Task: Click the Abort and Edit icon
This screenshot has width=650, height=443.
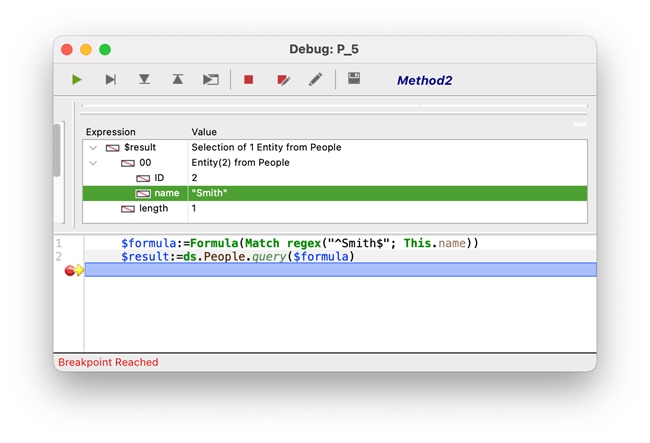Action: click(x=282, y=79)
